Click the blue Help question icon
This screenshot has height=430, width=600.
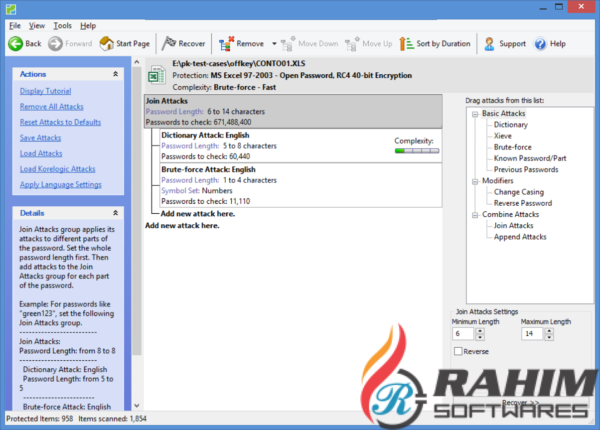point(540,44)
